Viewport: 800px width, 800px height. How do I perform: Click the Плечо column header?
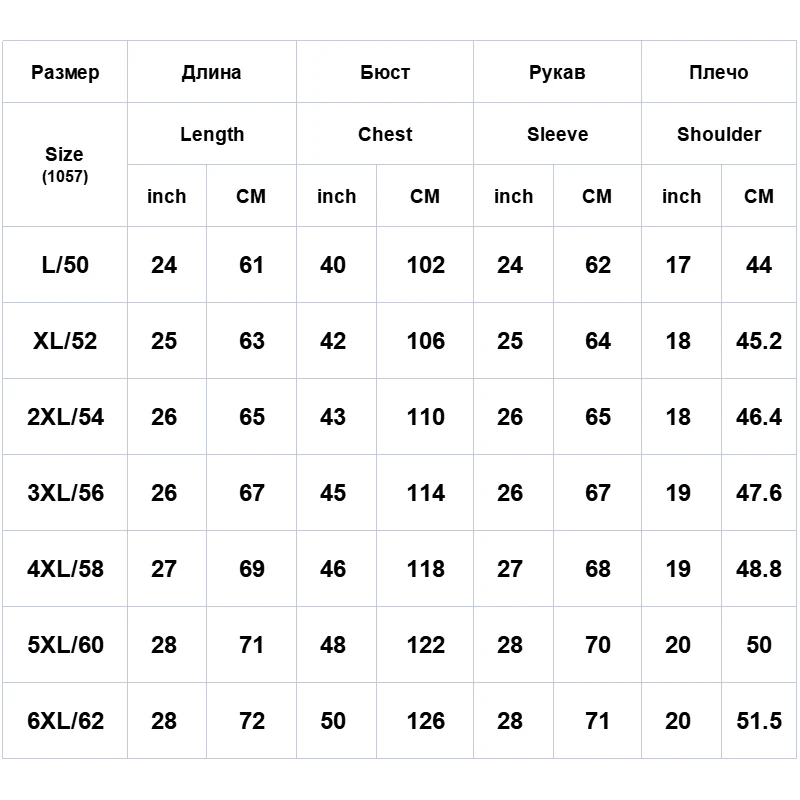(718, 72)
